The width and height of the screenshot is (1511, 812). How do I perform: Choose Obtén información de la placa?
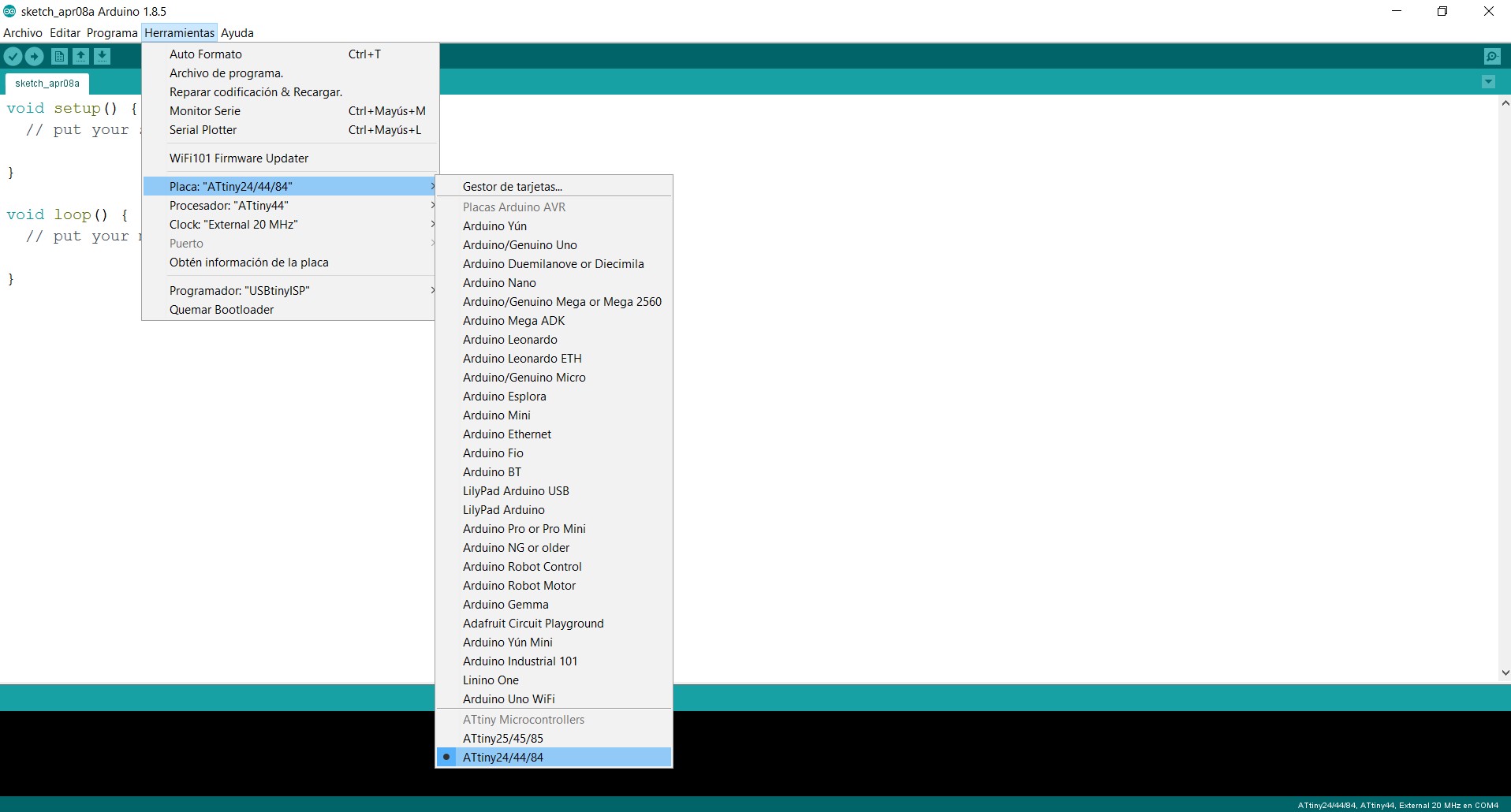pos(290,263)
